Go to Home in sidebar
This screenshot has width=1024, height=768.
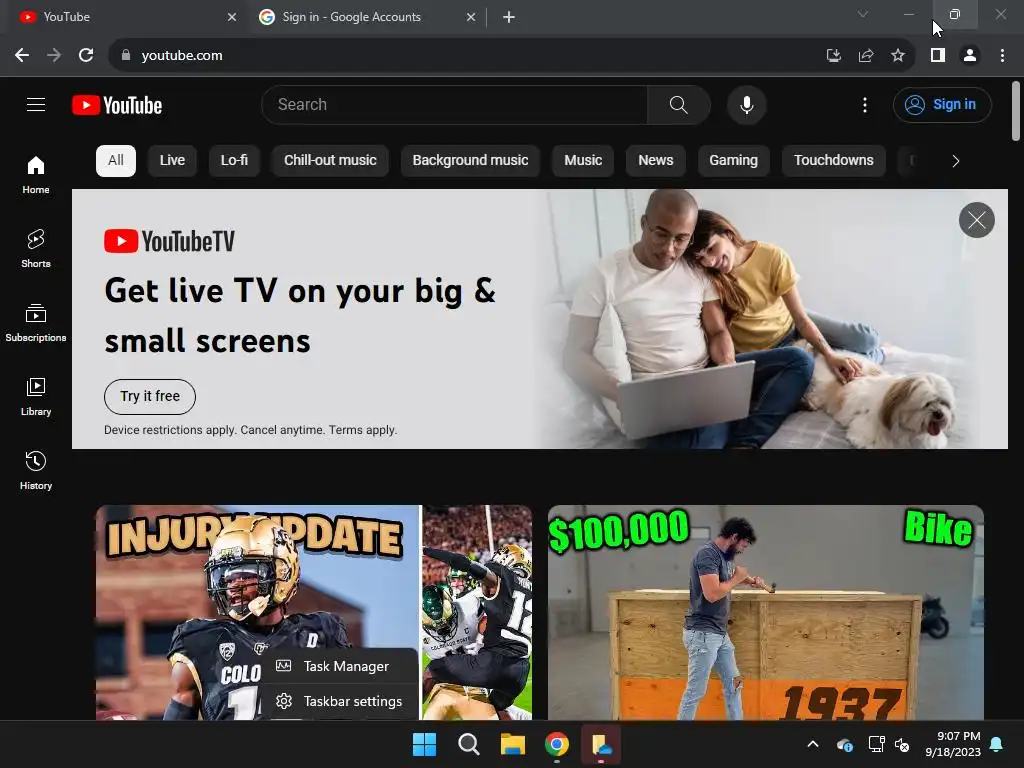click(x=36, y=174)
